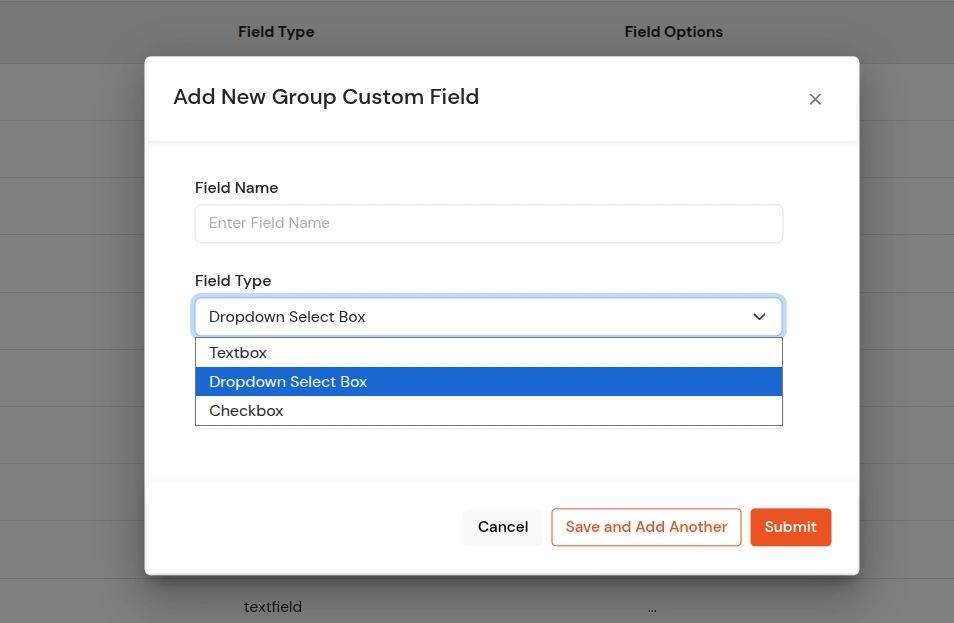Viewport: 954px width, 623px height.
Task: Select the highlighted "Dropdown Select Box" option
Action: 288,381
